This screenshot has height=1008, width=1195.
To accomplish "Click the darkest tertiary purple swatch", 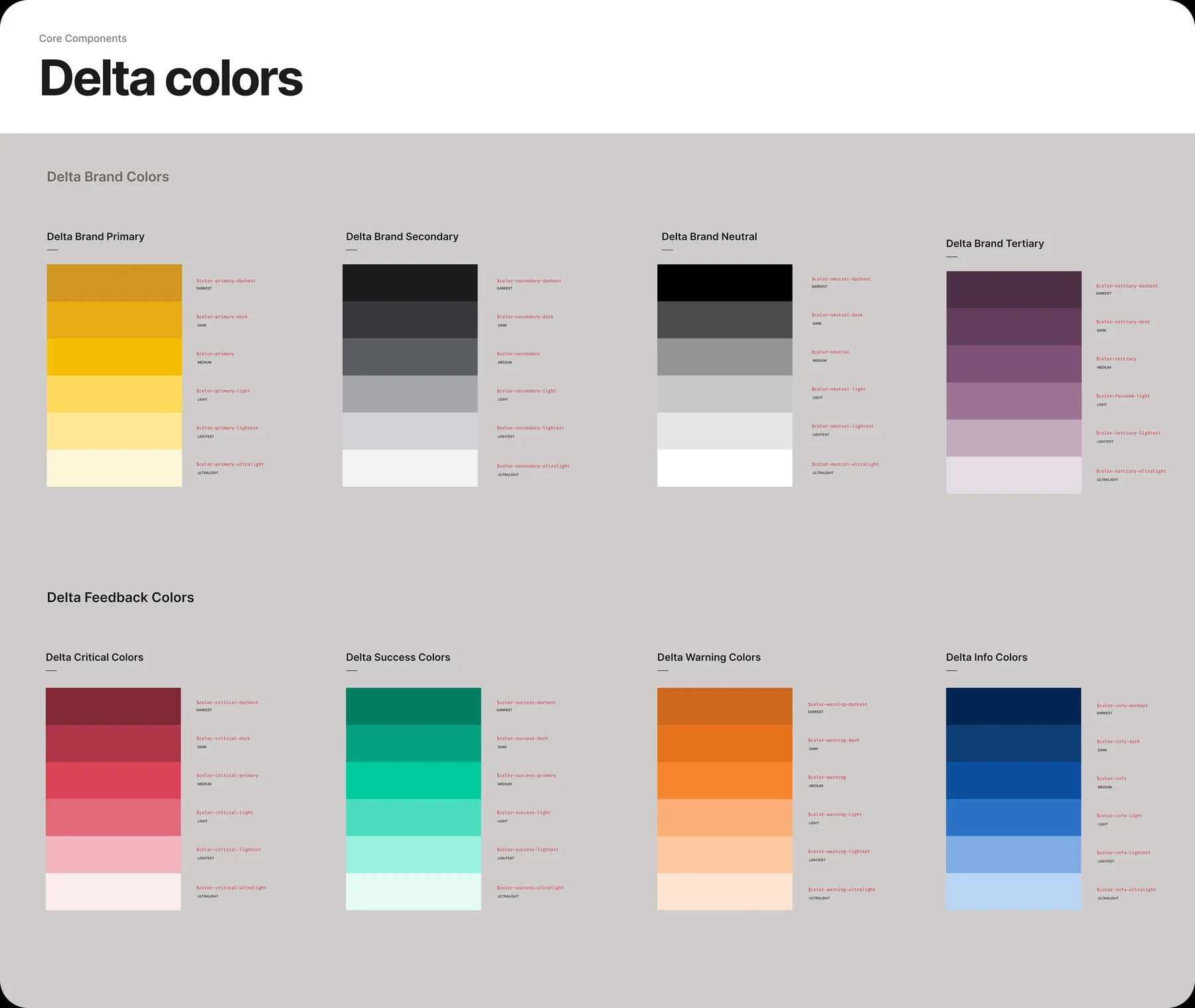I will (x=1013, y=290).
